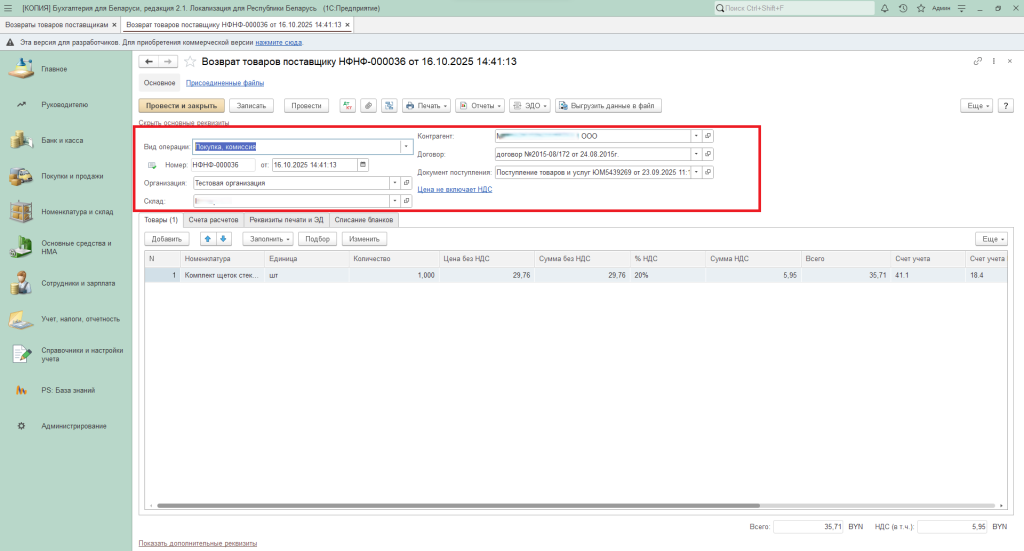
Task: Click the horizontal scrollbar under the table
Action: pyautogui.click(x=500, y=506)
